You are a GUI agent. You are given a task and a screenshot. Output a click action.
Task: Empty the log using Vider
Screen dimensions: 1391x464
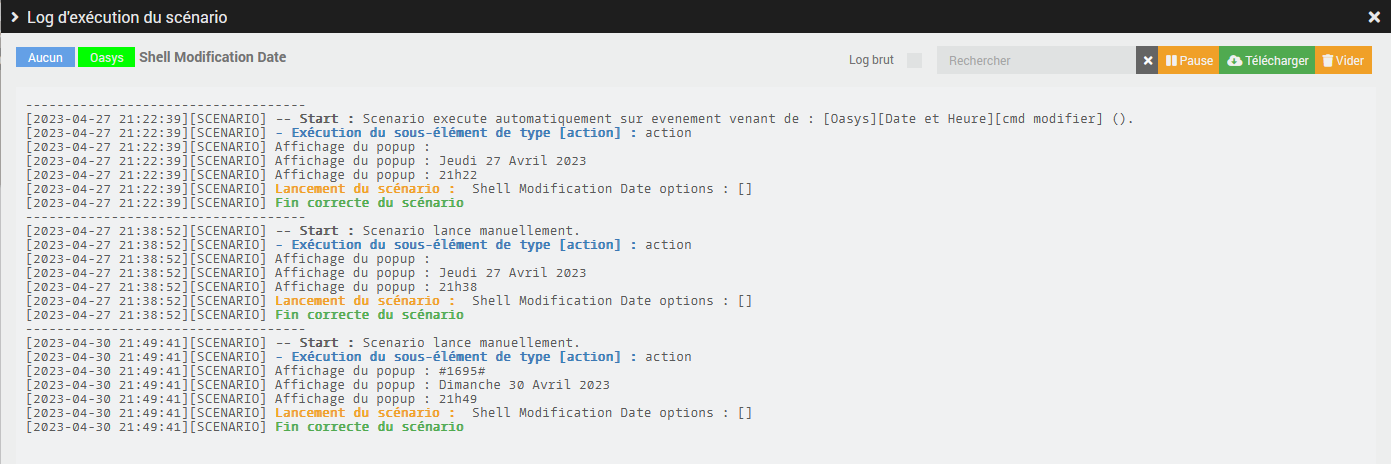[1343, 61]
